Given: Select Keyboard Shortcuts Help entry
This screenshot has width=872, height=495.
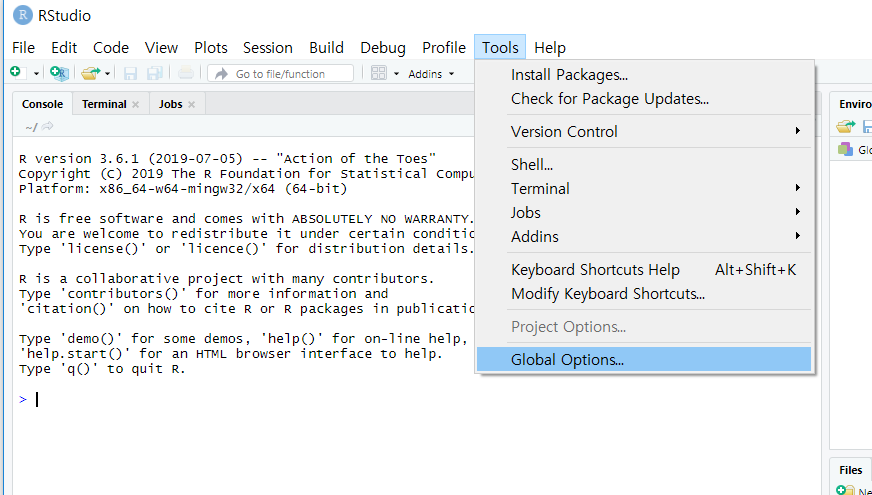Looking at the screenshot, I should [644, 270].
